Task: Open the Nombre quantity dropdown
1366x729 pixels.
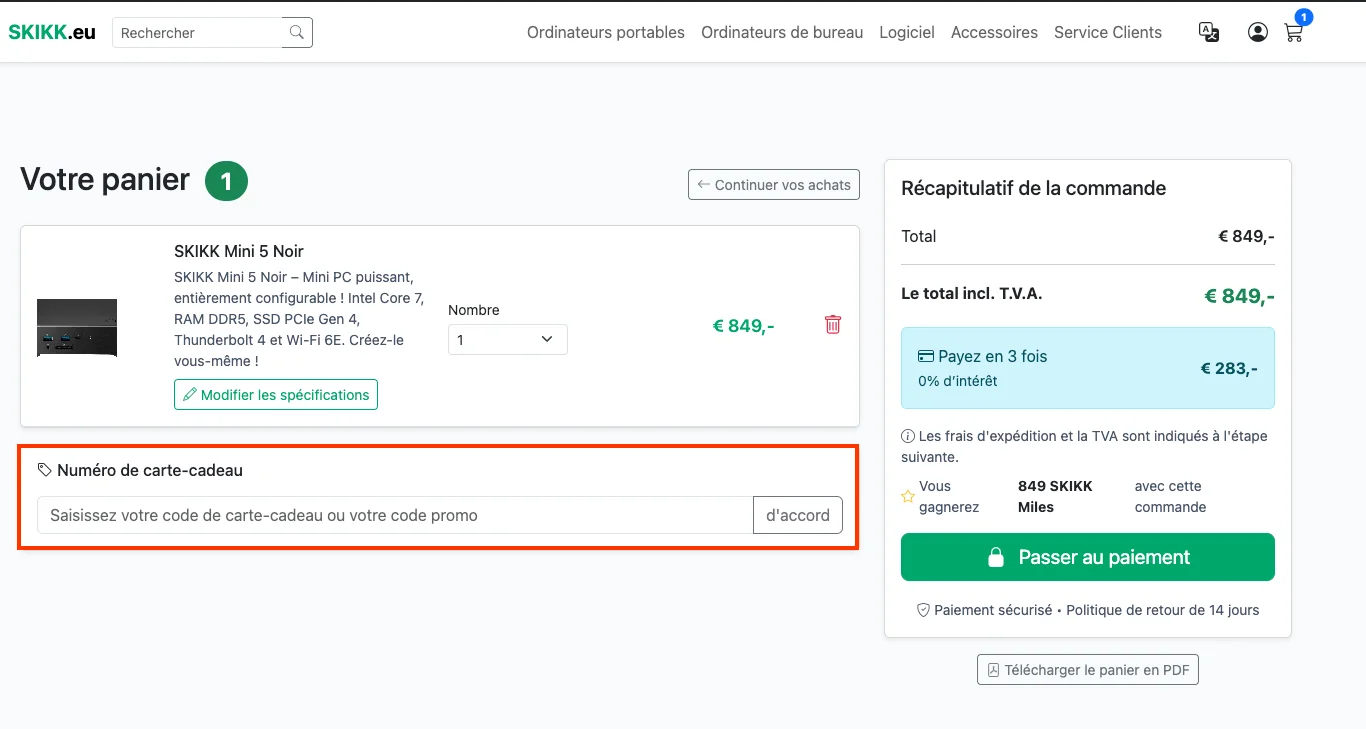Action: click(507, 339)
